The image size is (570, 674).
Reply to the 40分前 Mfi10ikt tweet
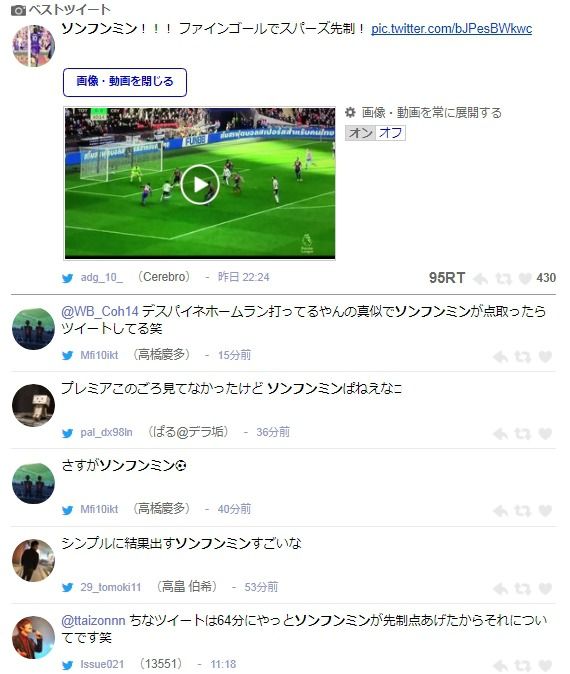pyautogui.click(x=500, y=511)
